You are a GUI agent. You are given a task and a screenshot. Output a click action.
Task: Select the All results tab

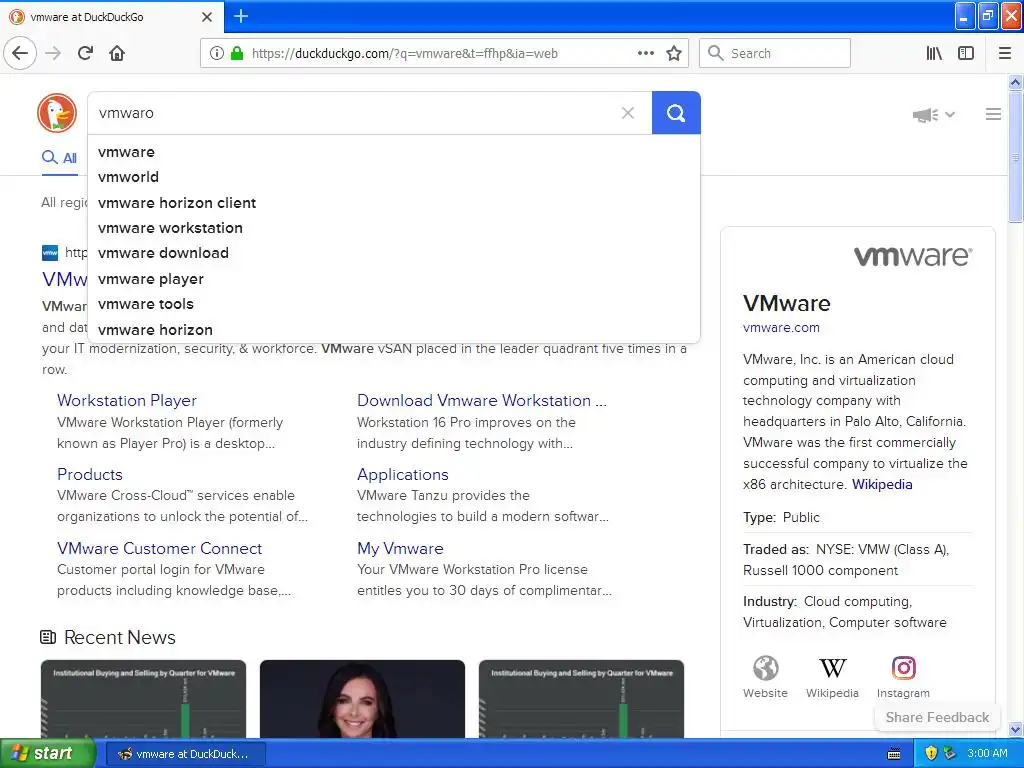(x=59, y=158)
